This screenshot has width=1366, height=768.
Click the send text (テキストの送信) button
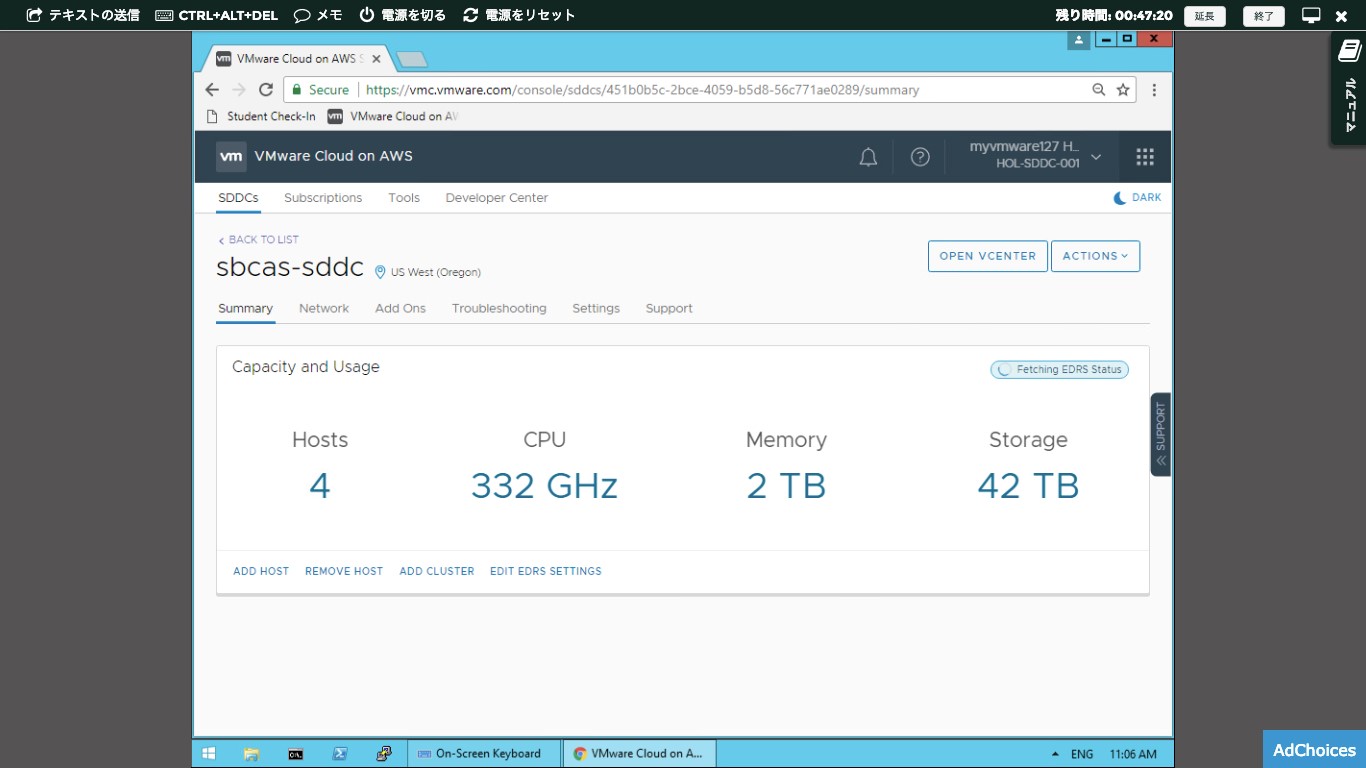(83, 15)
